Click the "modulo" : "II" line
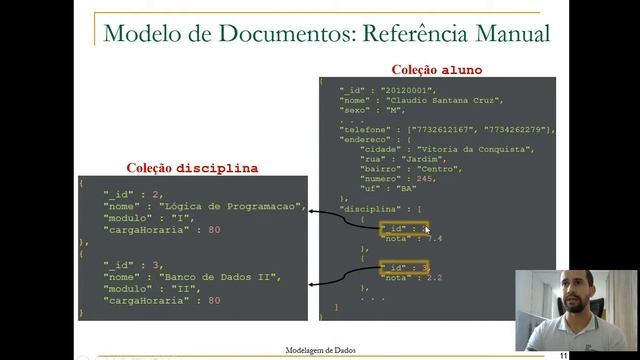The image size is (640, 360). tap(152, 289)
